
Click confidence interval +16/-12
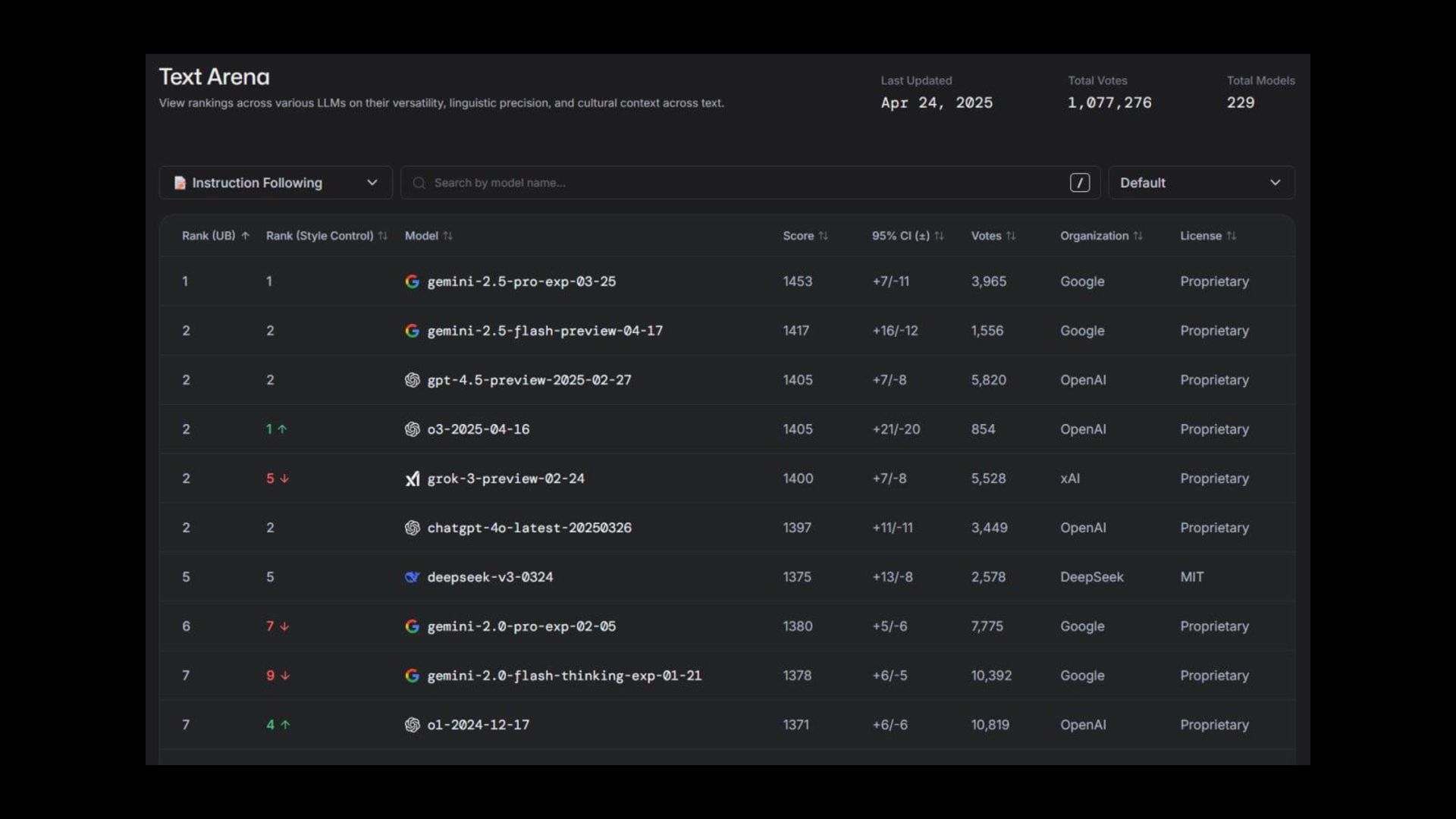[x=895, y=331]
